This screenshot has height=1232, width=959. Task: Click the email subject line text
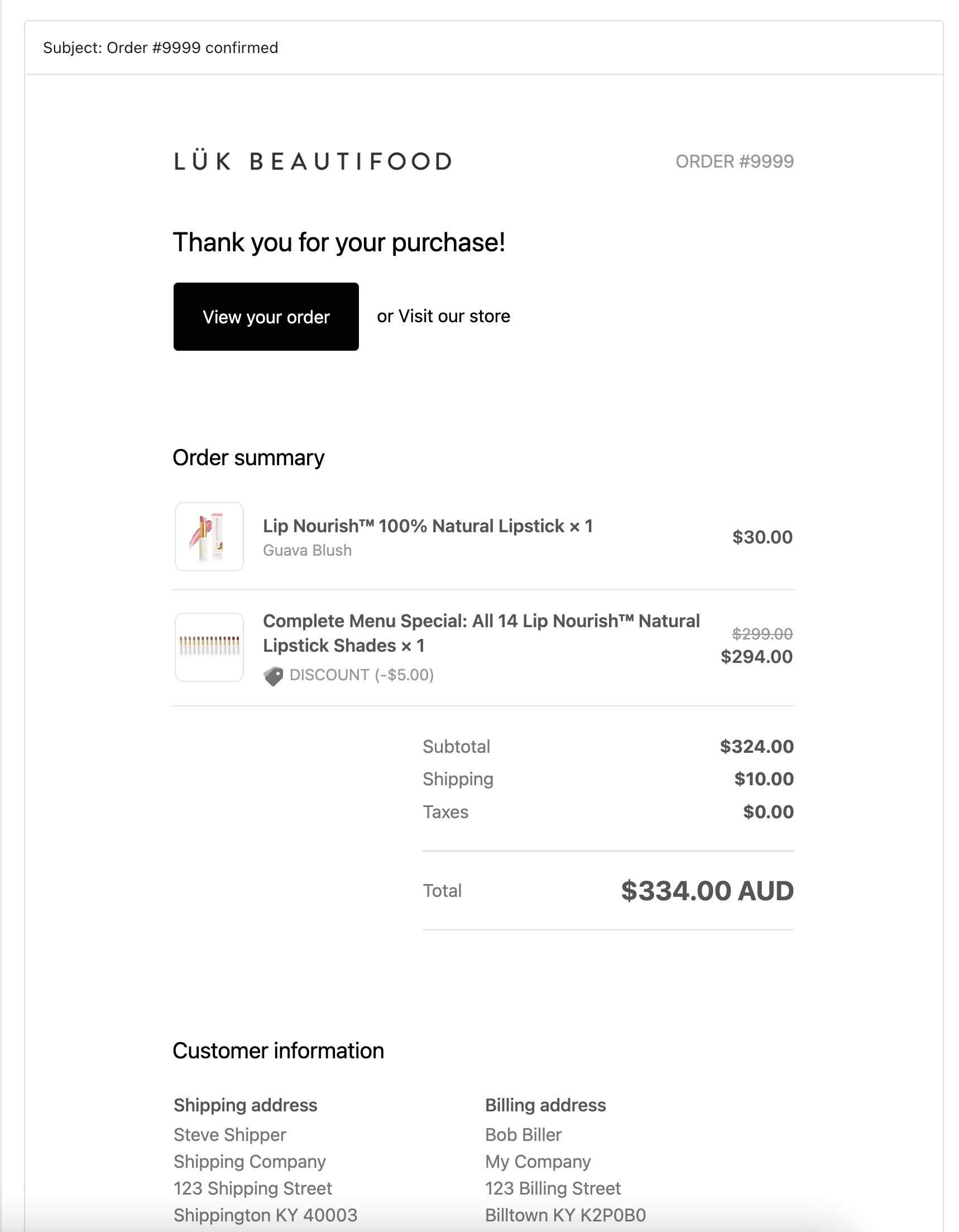tap(161, 48)
